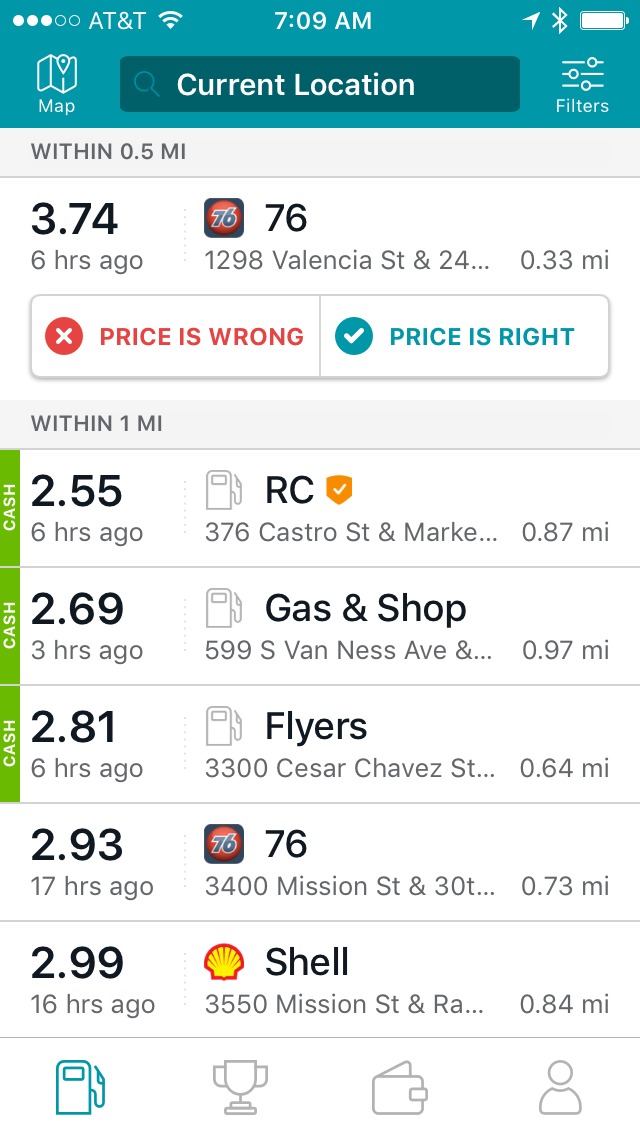Confirm the price is right

tap(464, 337)
